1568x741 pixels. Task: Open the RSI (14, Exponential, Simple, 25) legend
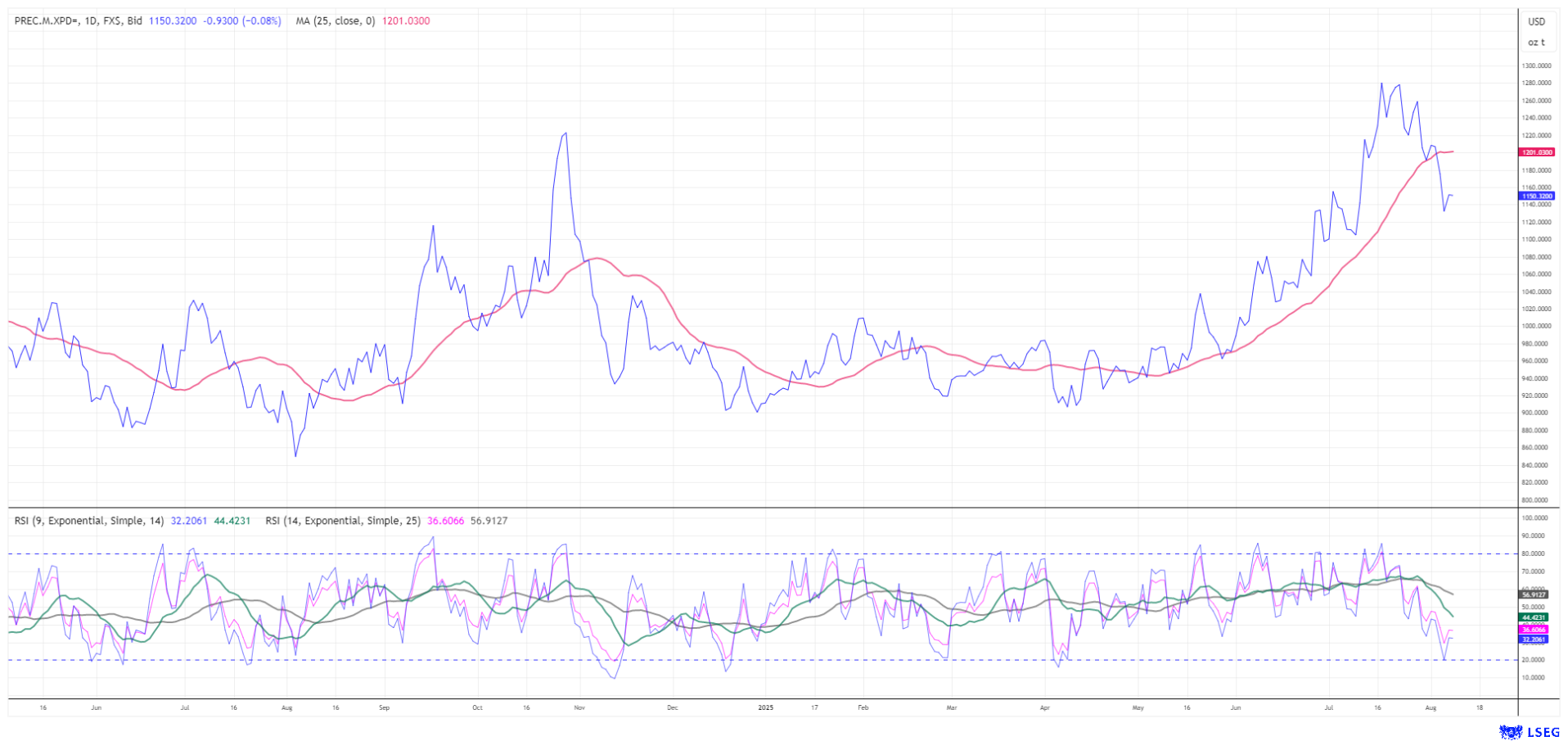pyautogui.click(x=343, y=521)
